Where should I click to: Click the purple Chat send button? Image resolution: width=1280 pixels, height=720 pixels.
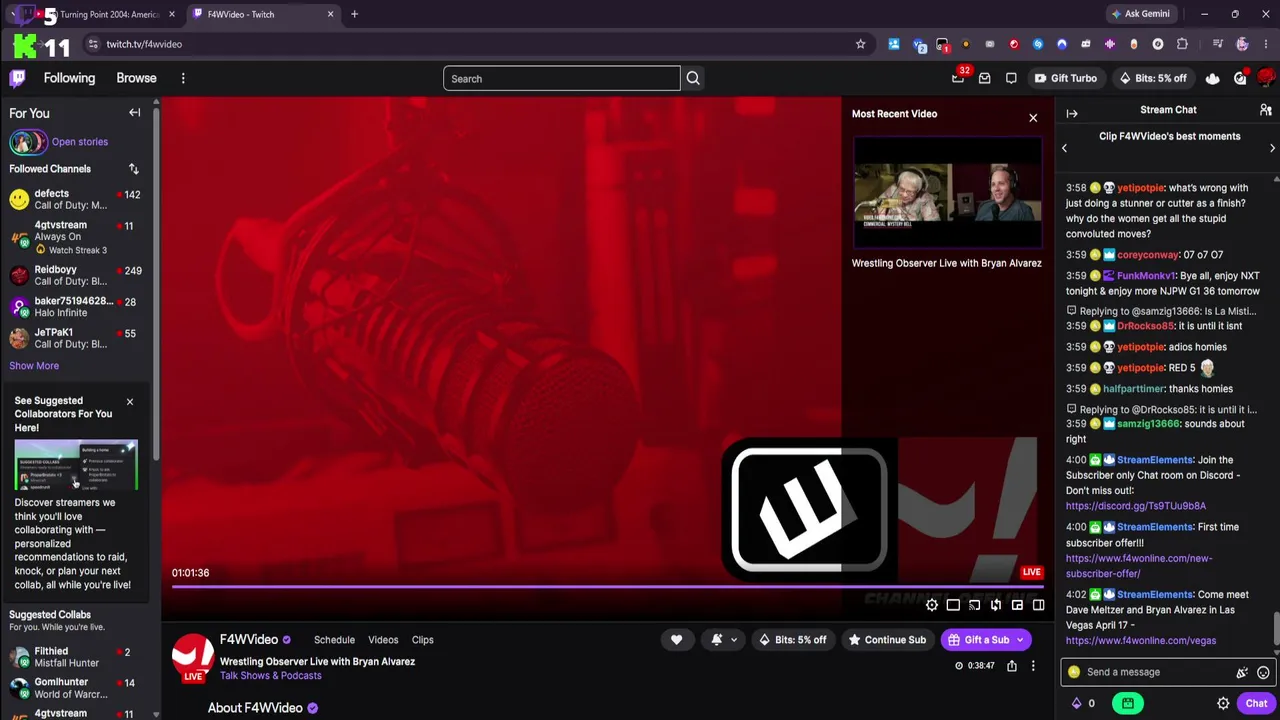(1256, 703)
